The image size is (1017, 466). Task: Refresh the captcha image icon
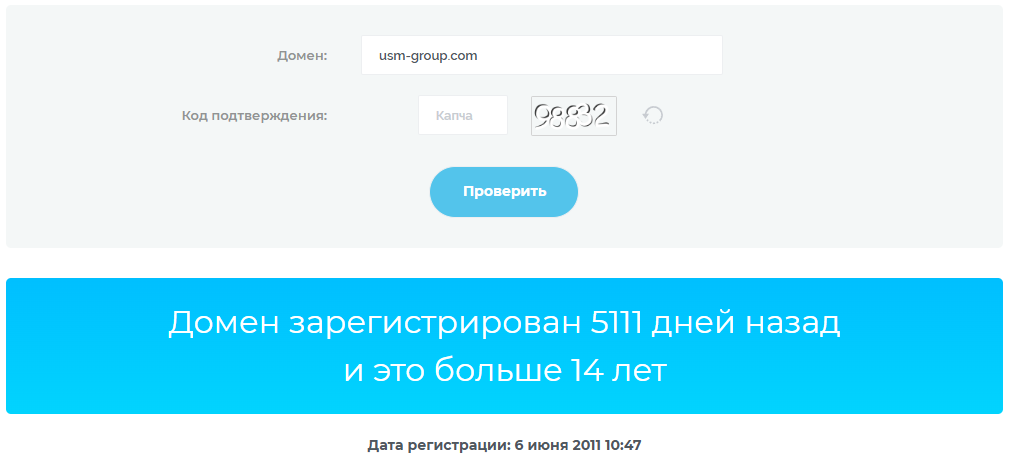click(x=652, y=116)
